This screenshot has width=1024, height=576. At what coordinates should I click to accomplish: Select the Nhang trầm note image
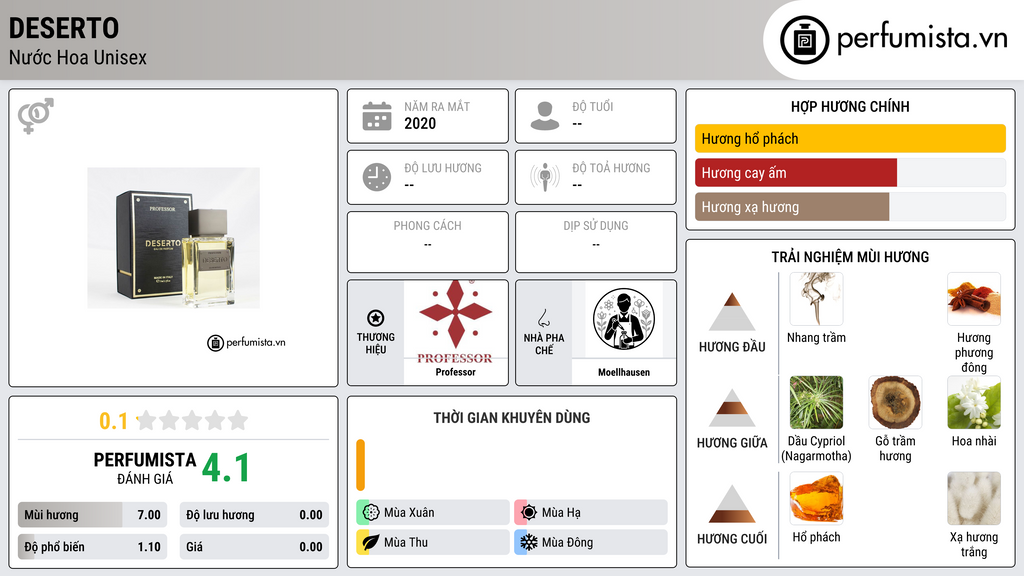pos(816,299)
